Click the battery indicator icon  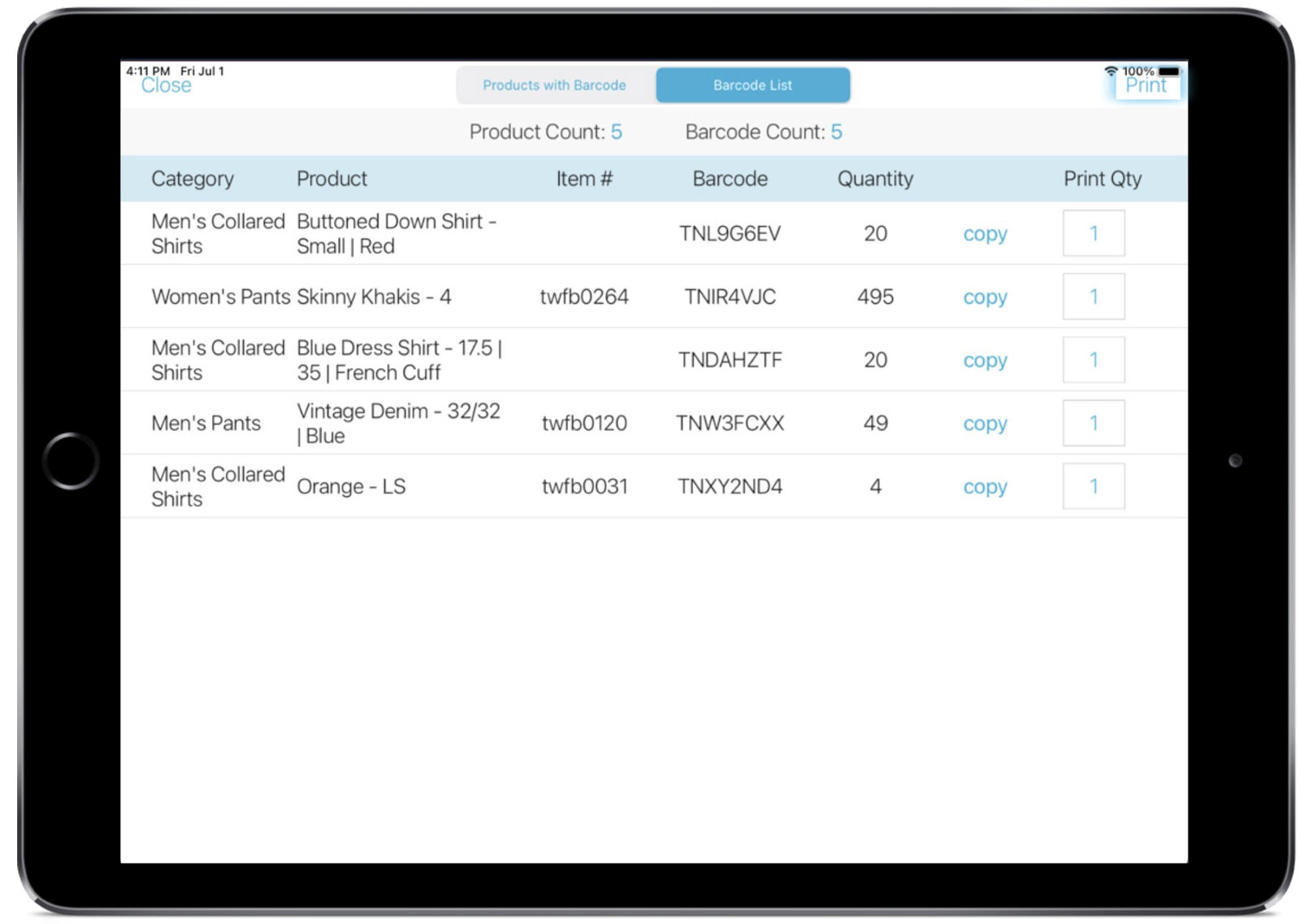(1168, 71)
